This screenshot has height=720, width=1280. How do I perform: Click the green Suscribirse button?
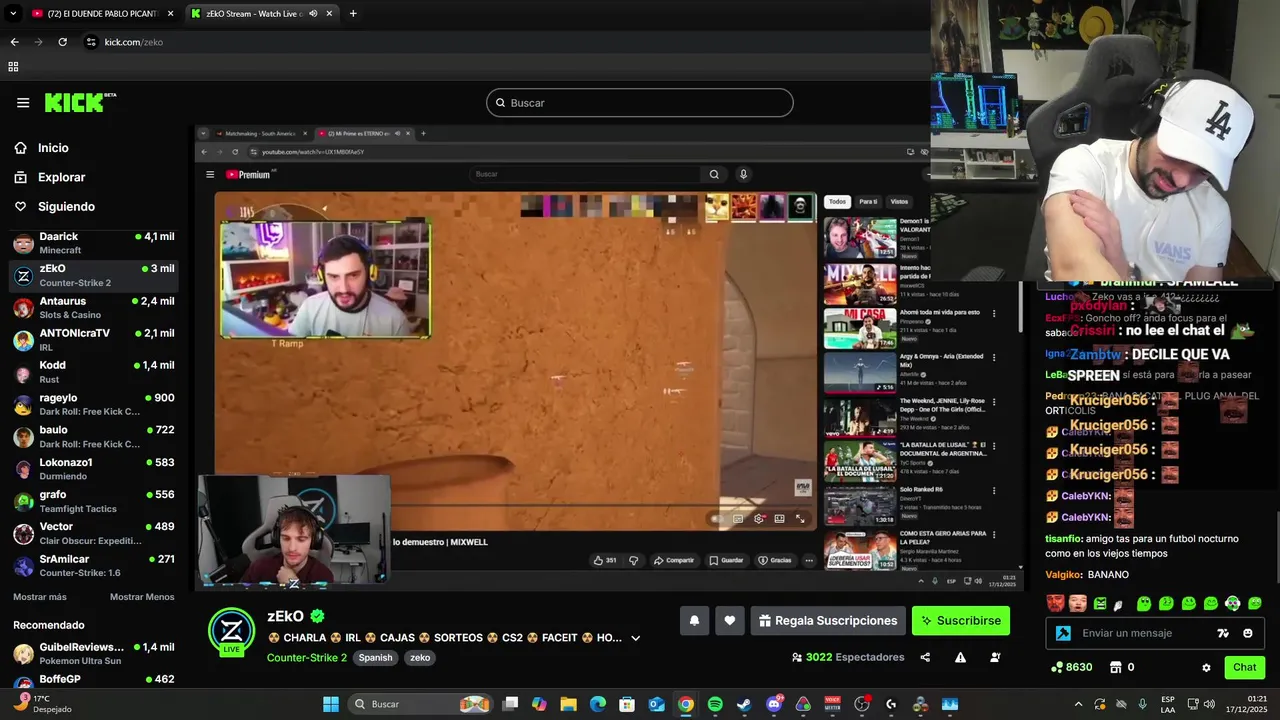coord(961,621)
